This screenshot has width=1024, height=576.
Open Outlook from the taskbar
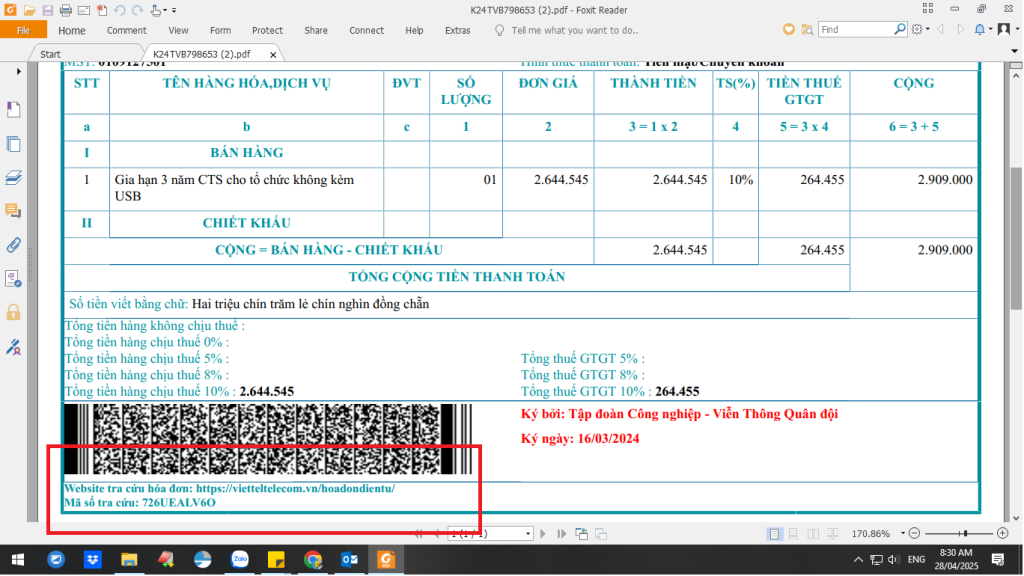[349, 560]
